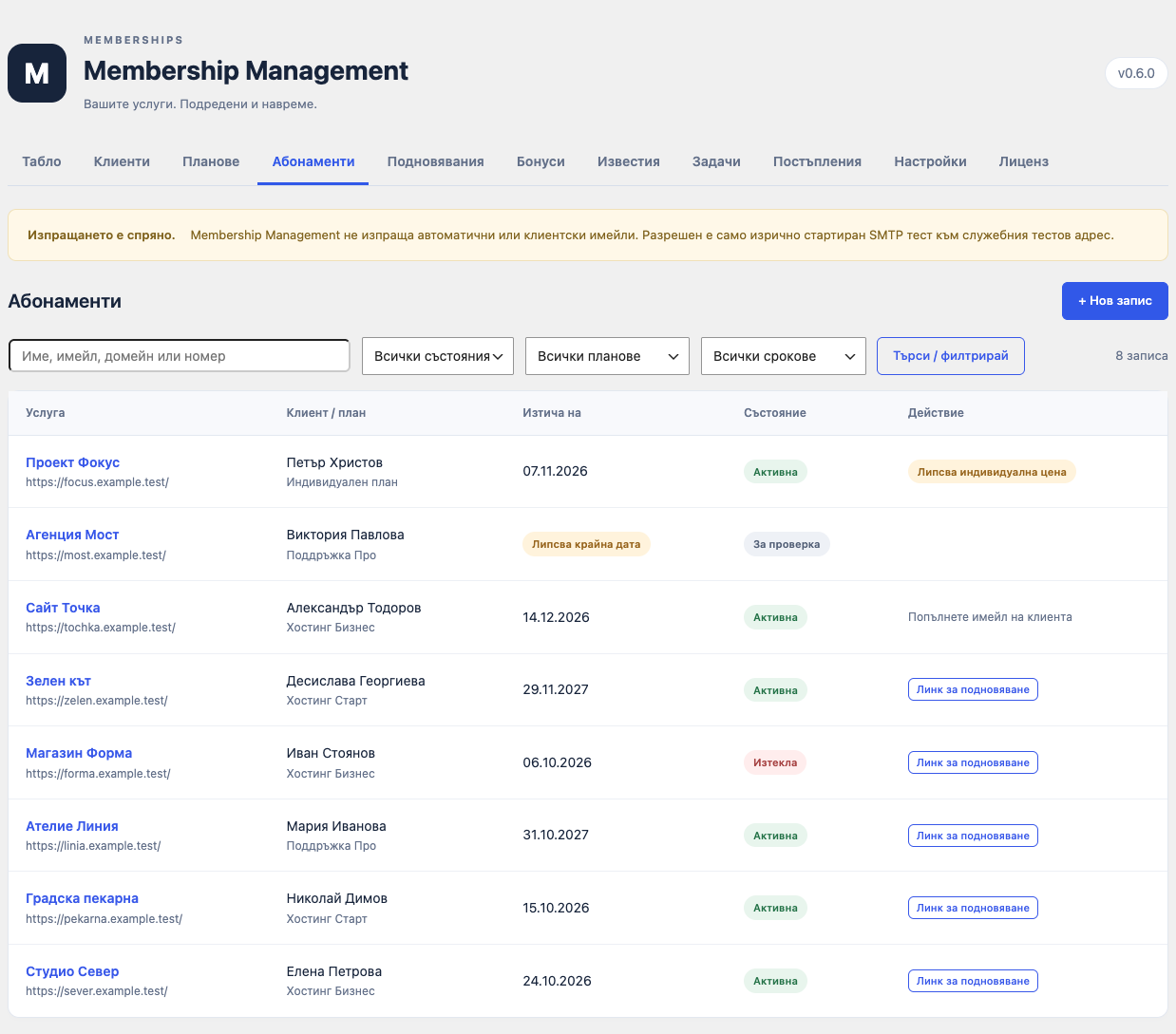
Task: Click the date 29.11.2027
Action: 556,689
